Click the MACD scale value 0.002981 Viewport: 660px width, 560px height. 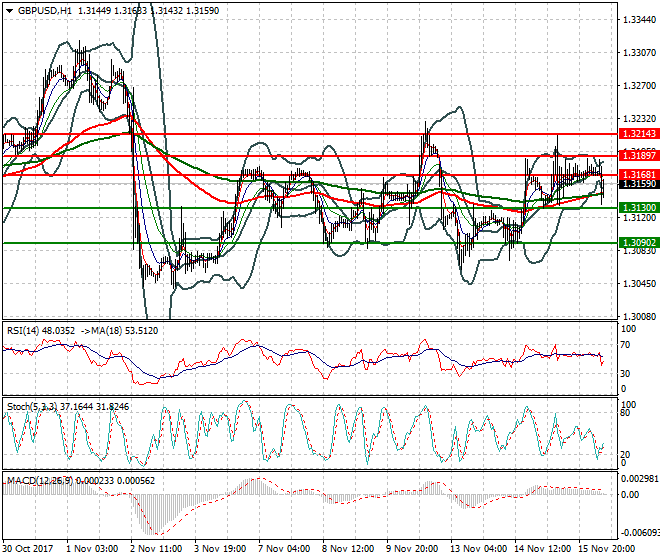639,479
